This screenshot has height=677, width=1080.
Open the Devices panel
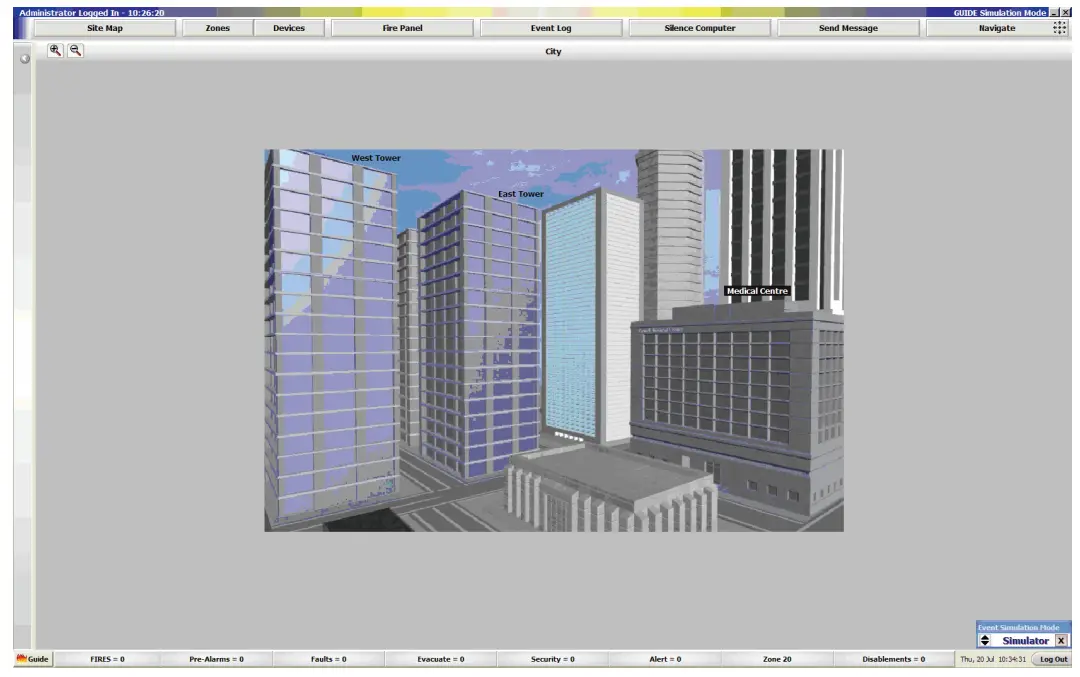click(x=289, y=27)
